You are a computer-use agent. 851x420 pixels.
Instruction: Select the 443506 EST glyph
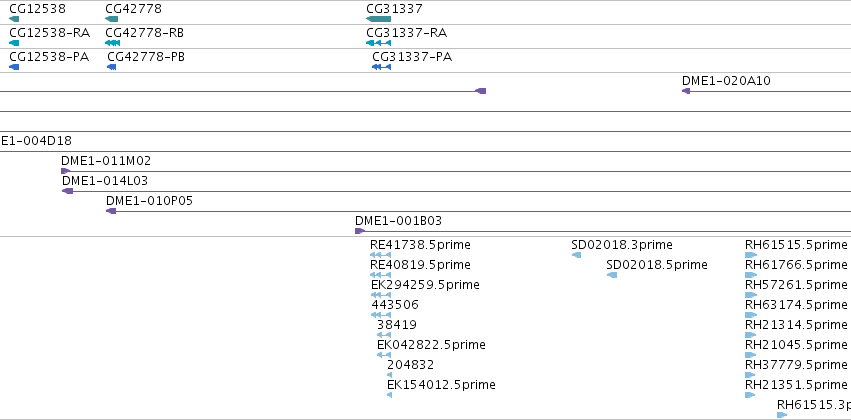(x=381, y=315)
